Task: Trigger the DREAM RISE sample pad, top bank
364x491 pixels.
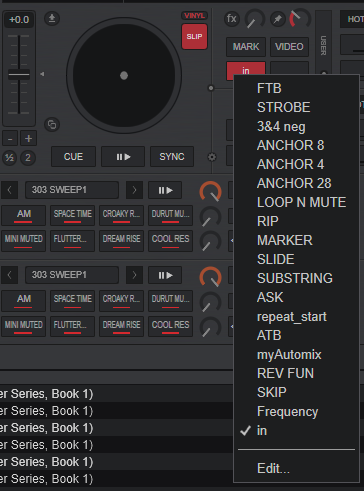Action: pos(121,240)
